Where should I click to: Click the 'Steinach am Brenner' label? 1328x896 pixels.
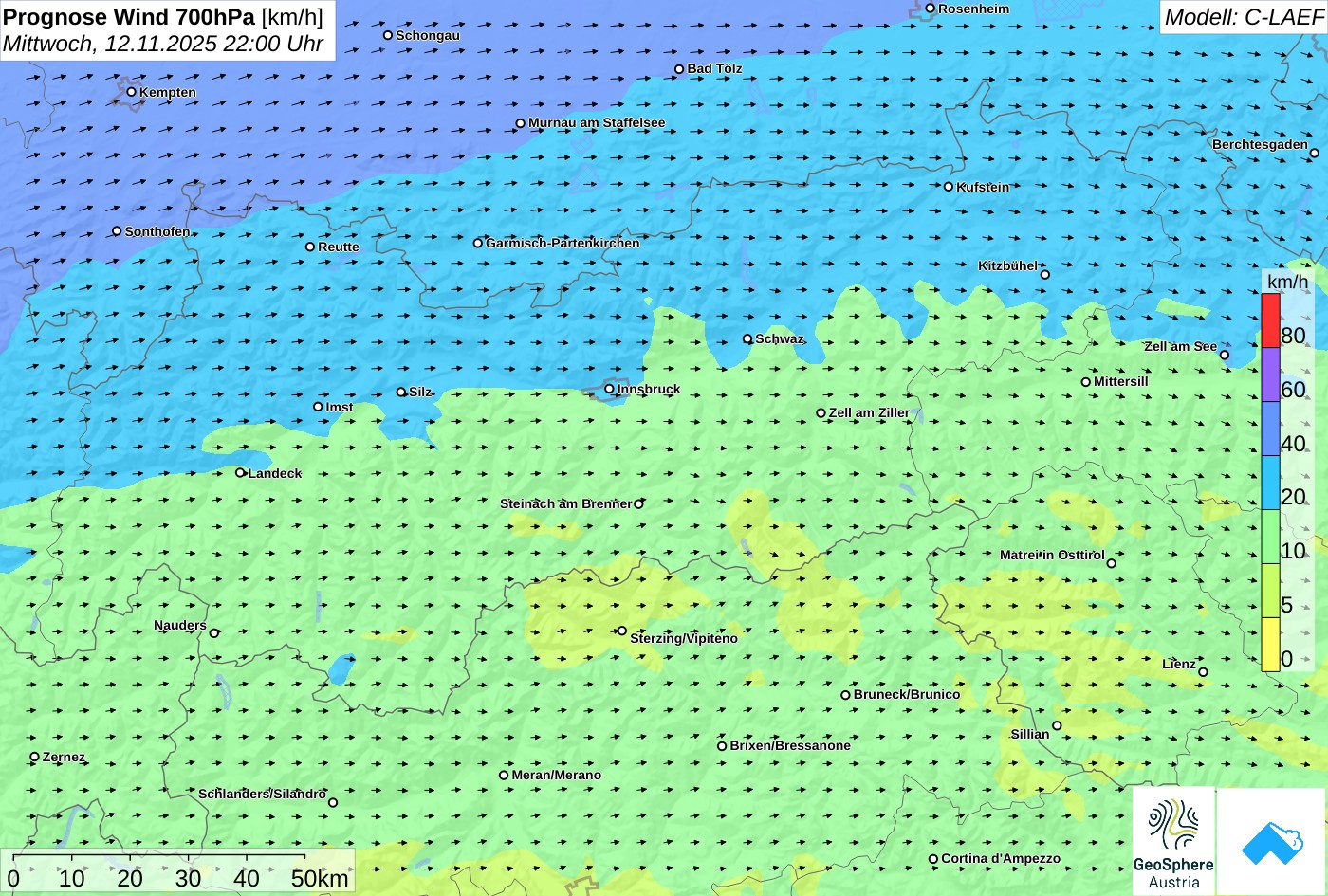[x=566, y=503]
